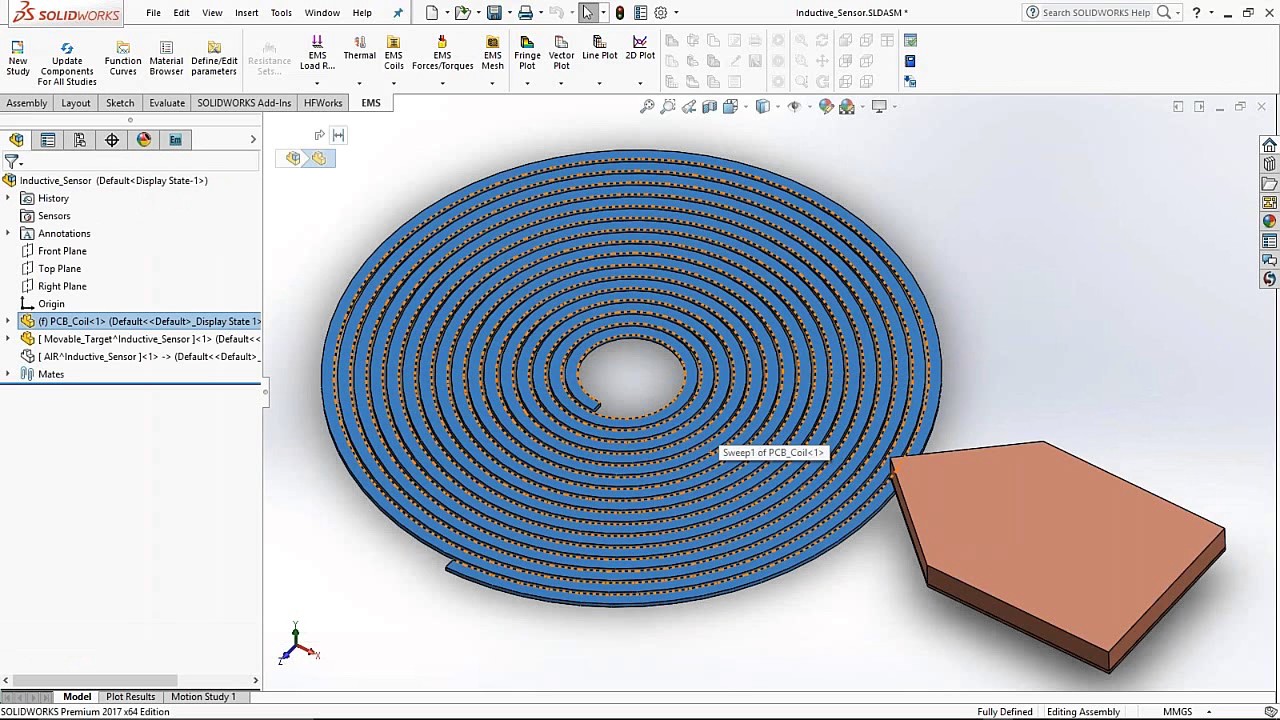Image resolution: width=1280 pixels, height=720 pixels.
Task: Expand PCB_Coil<1> component node
Action: [8, 321]
